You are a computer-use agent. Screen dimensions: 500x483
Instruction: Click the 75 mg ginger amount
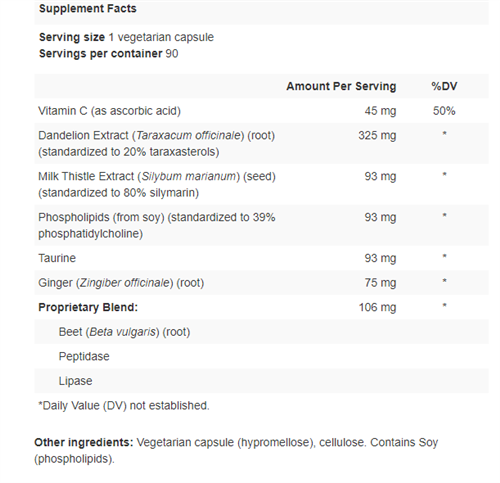[380, 283]
